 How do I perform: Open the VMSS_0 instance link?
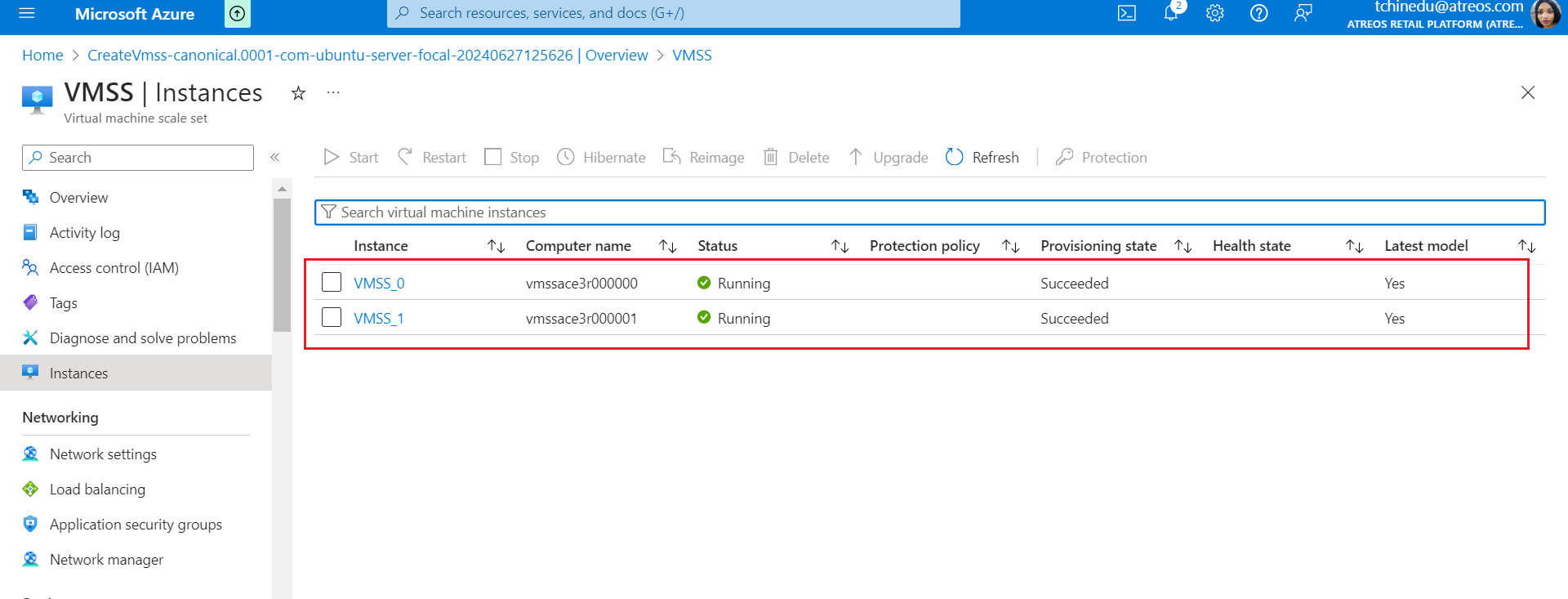pos(379,284)
